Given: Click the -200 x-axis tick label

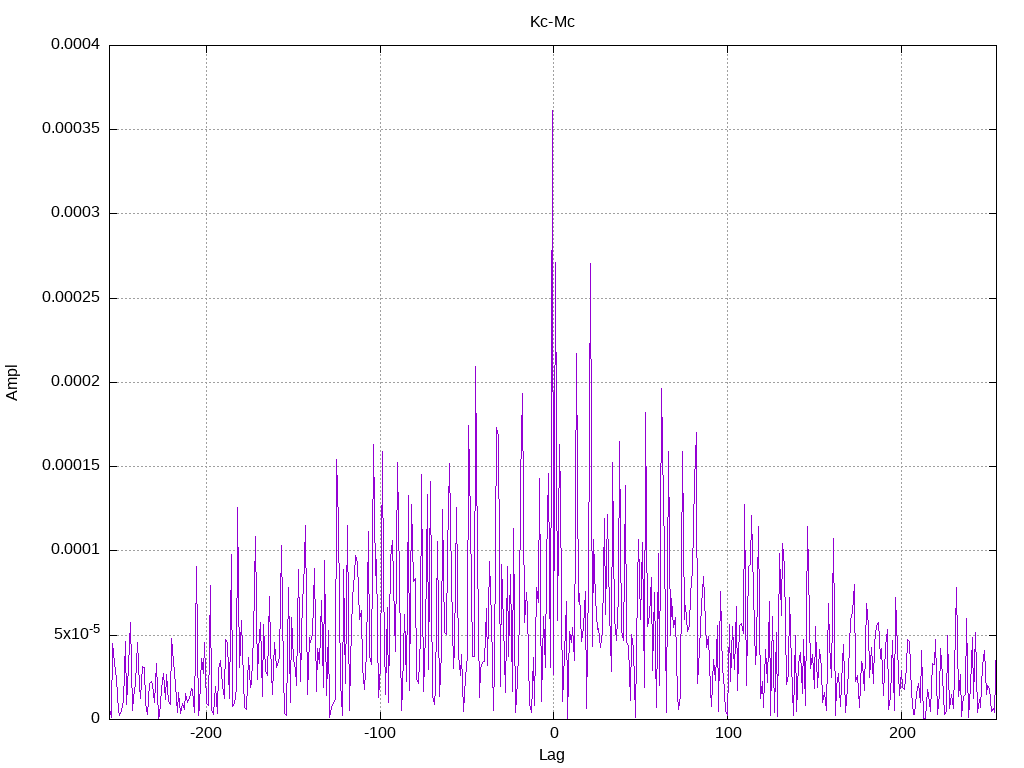Looking at the screenshot, I should (206, 733).
